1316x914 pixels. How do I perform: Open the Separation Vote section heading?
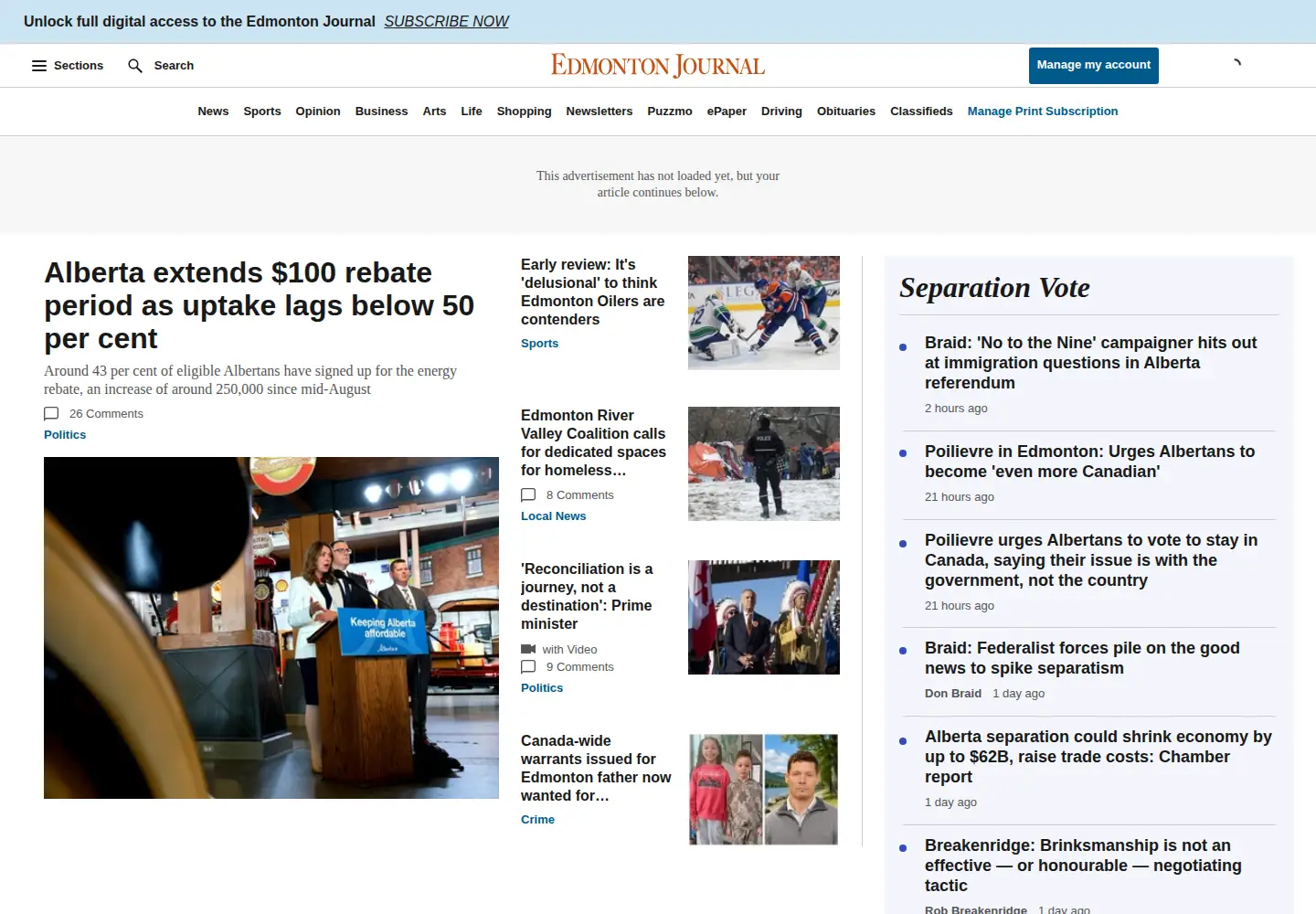tap(994, 288)
